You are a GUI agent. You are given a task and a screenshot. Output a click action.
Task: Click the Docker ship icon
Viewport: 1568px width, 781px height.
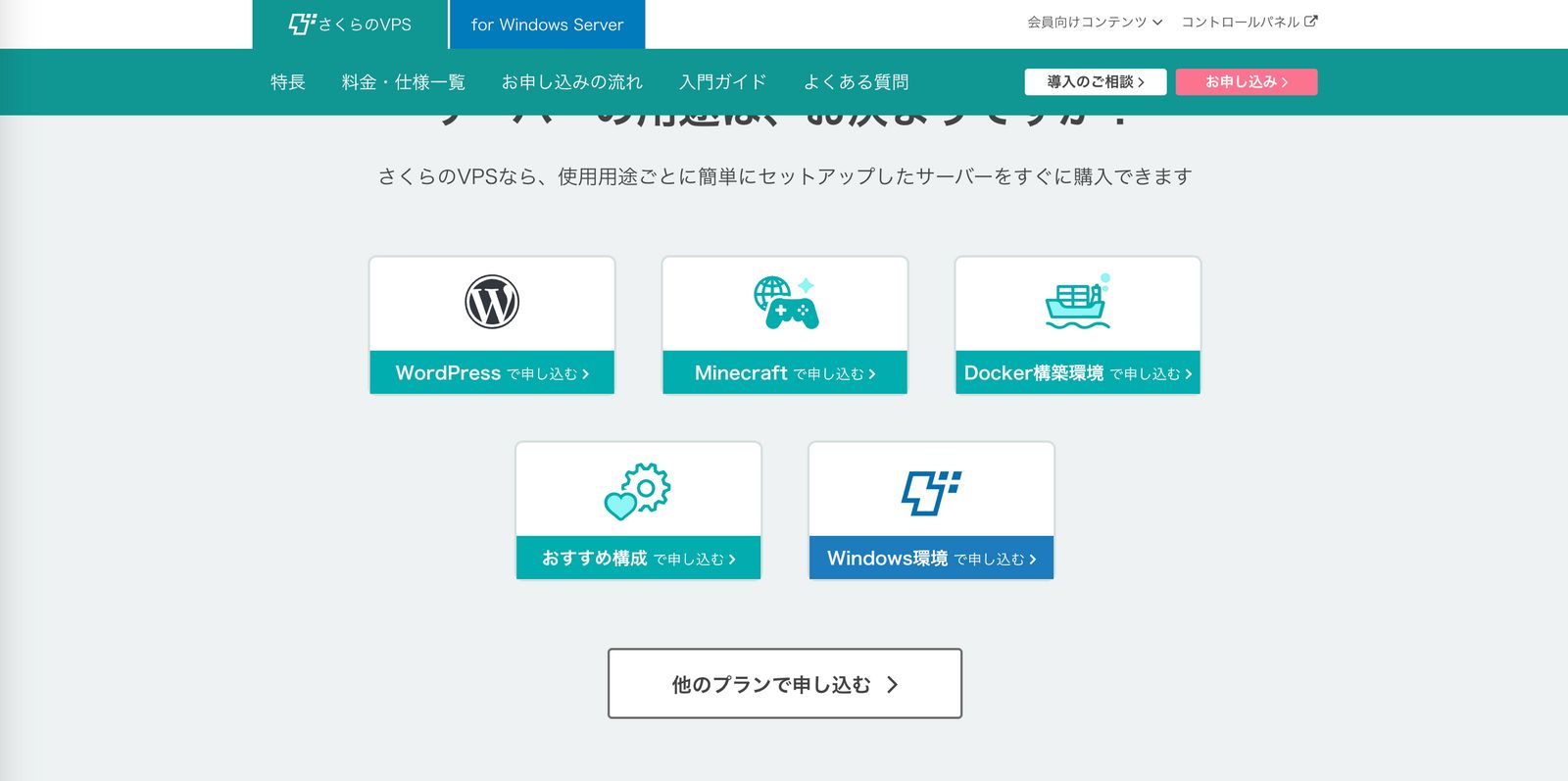click(1077, 302)
